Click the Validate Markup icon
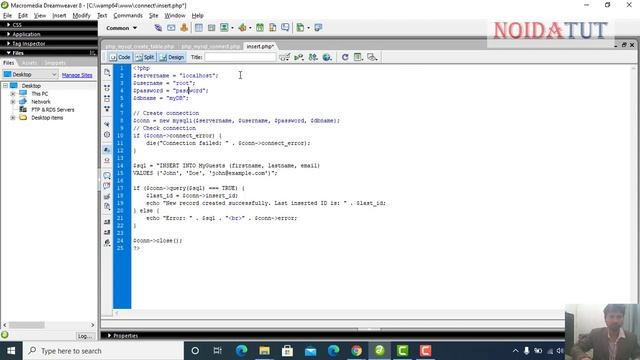This screenshot has height=360, width=640. [x=299, y=57]
